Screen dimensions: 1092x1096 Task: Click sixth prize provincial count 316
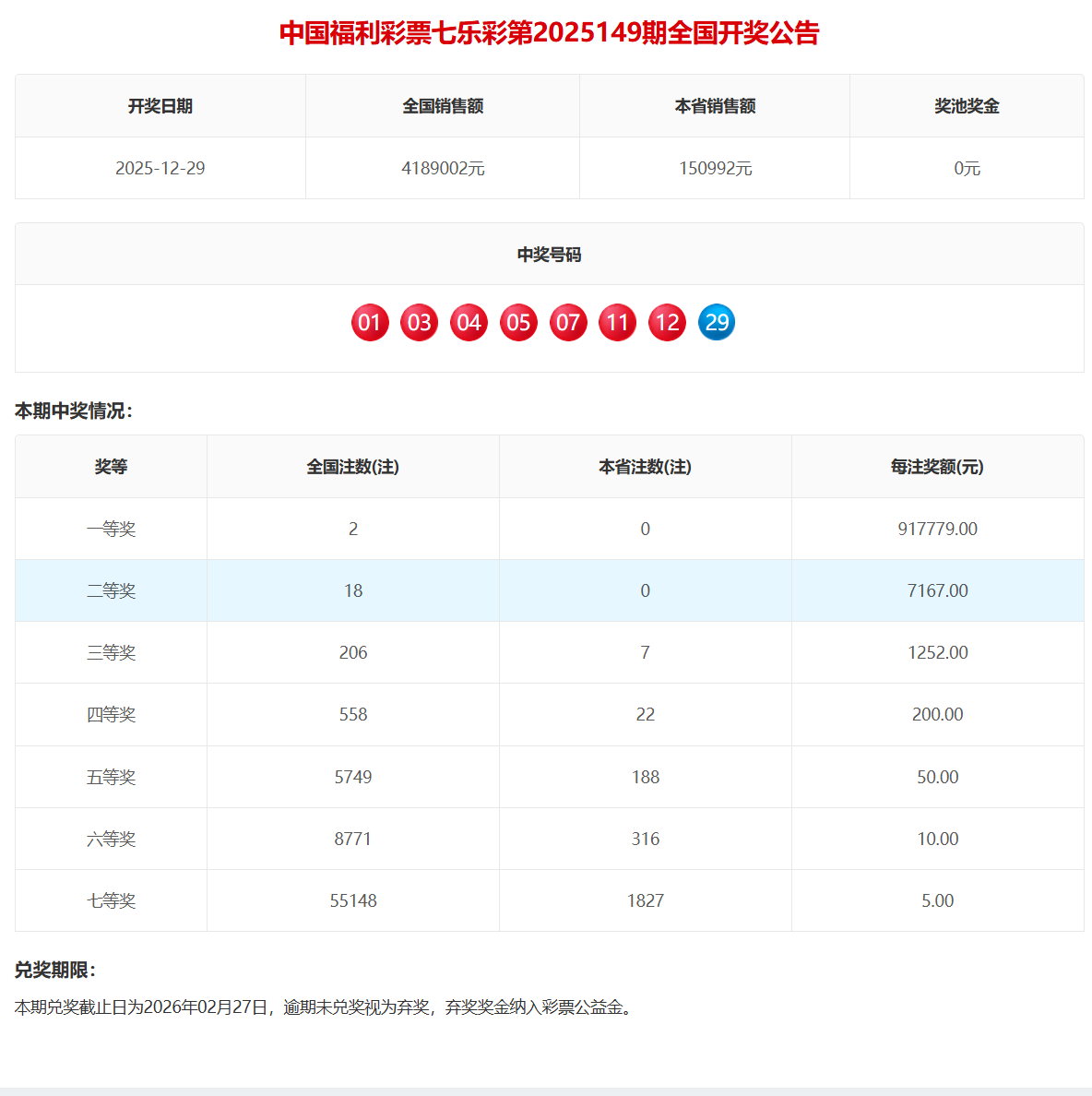(645, 839)
